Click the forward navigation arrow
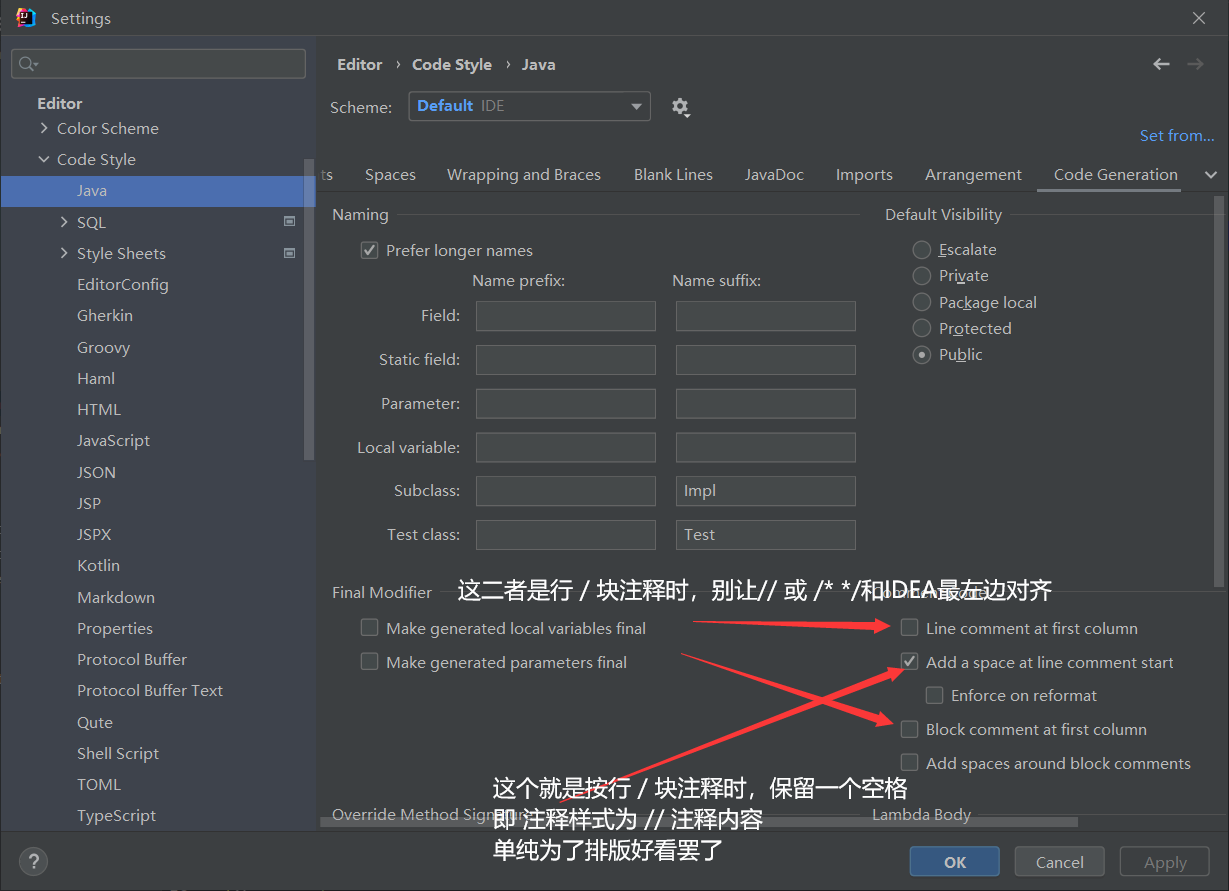Screen dimensions: 1229x891 (x=1195, y=64)
